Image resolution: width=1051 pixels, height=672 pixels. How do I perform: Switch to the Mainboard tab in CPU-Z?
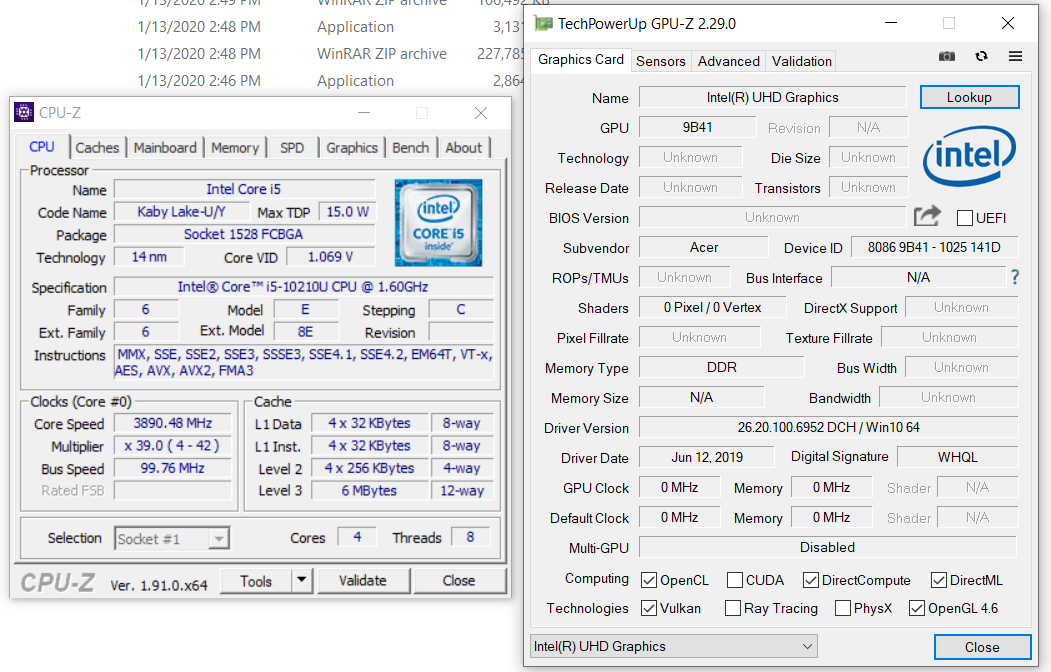[x=165, y=147]
